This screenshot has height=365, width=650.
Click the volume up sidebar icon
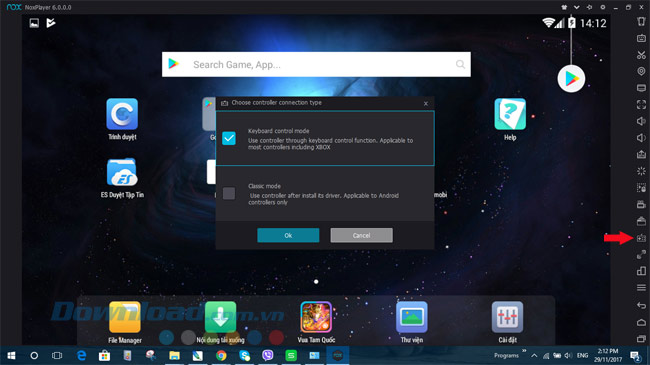641,121
